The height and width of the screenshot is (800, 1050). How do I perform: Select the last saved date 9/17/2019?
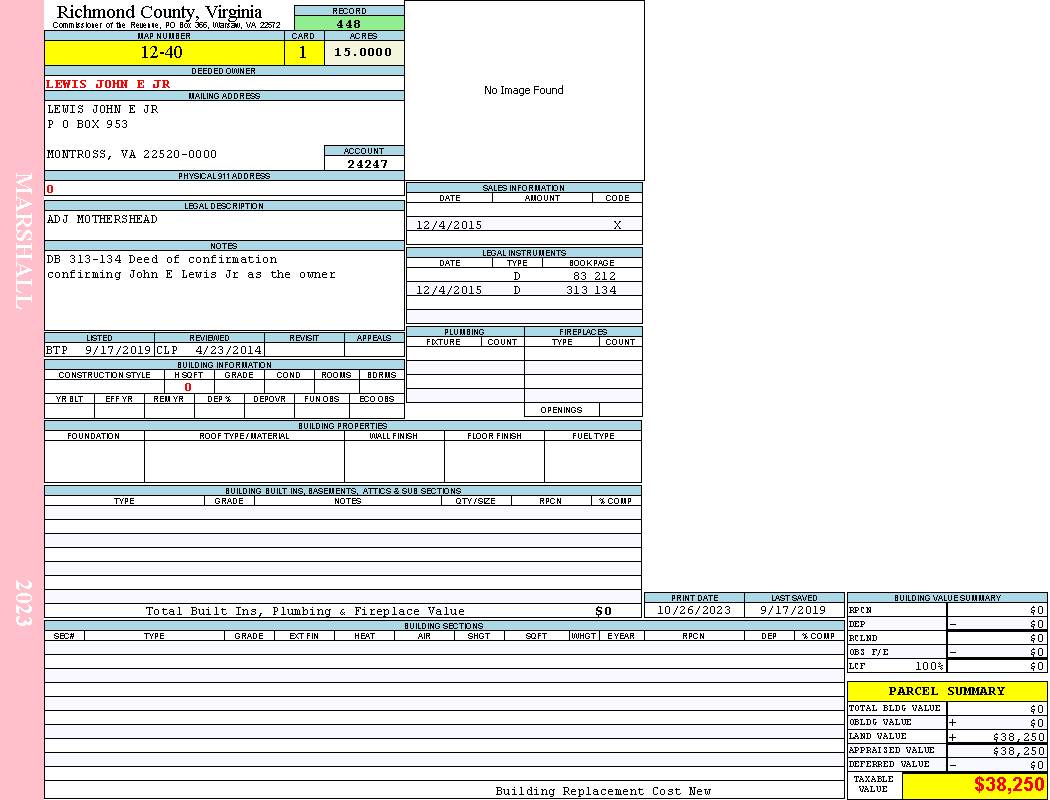pyautogui.click(x=793, y=610)
